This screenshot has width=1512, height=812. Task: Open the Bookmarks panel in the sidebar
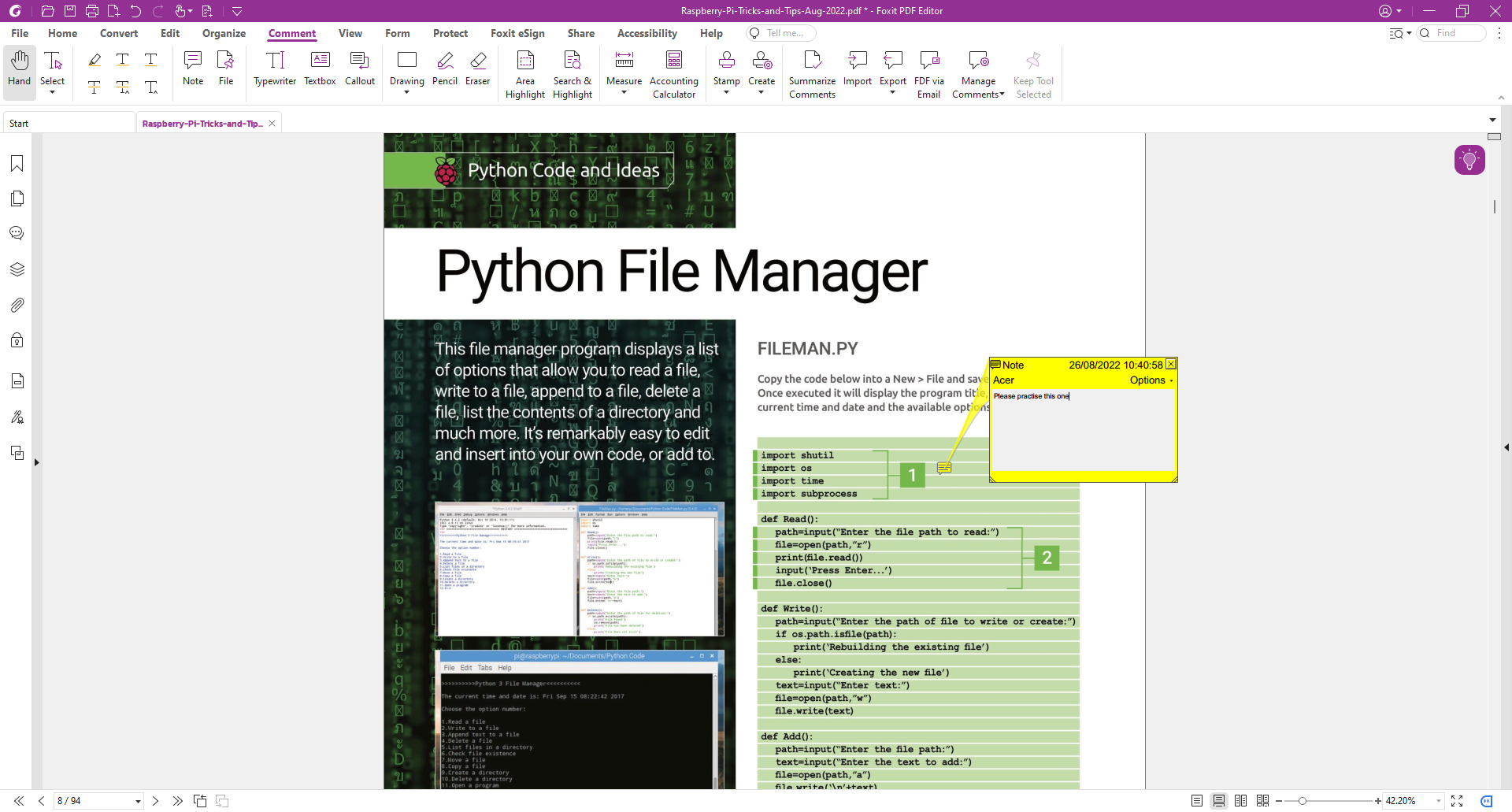click(x=17, y=163)
